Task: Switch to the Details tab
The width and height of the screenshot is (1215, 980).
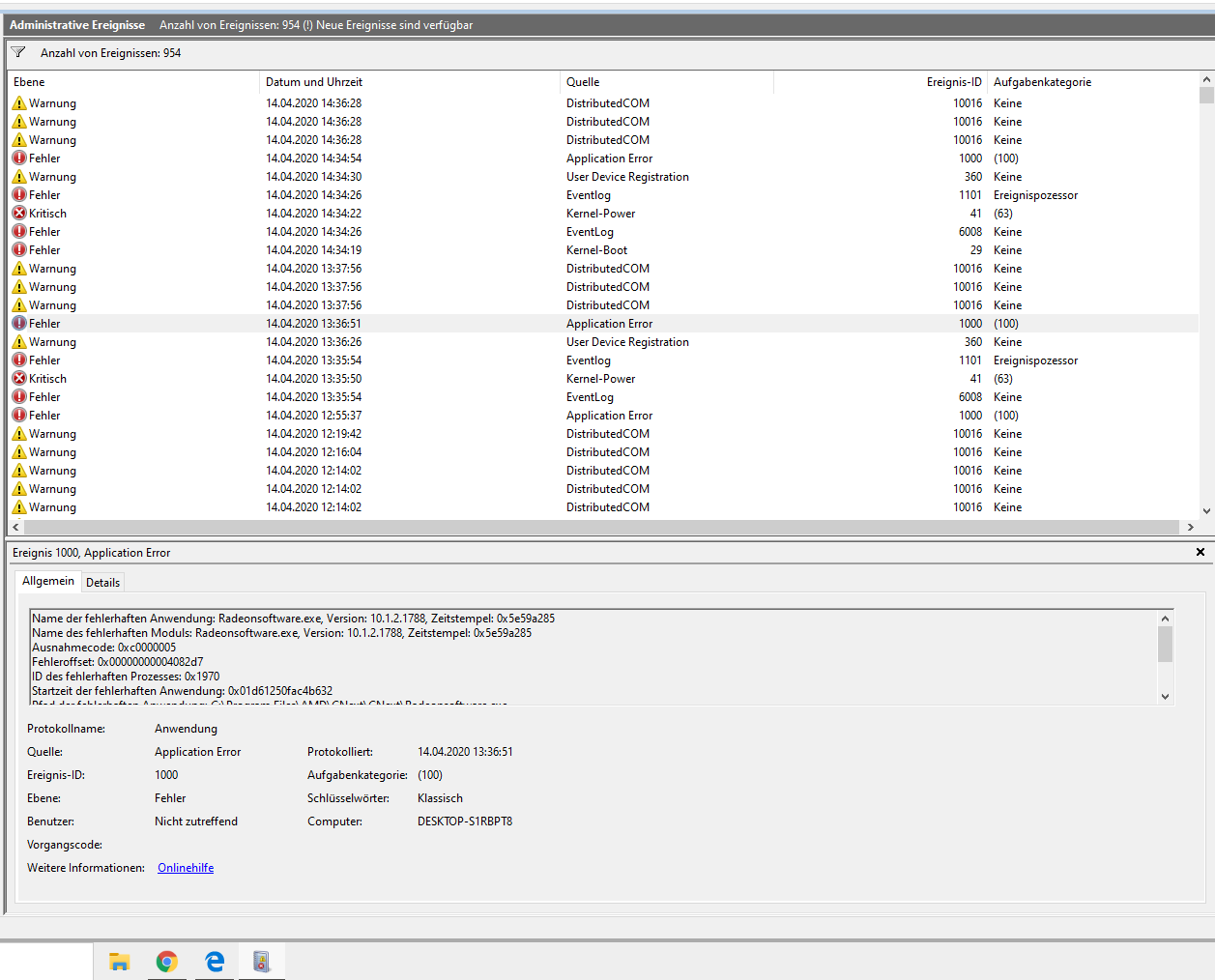Action: pos(102,583)
